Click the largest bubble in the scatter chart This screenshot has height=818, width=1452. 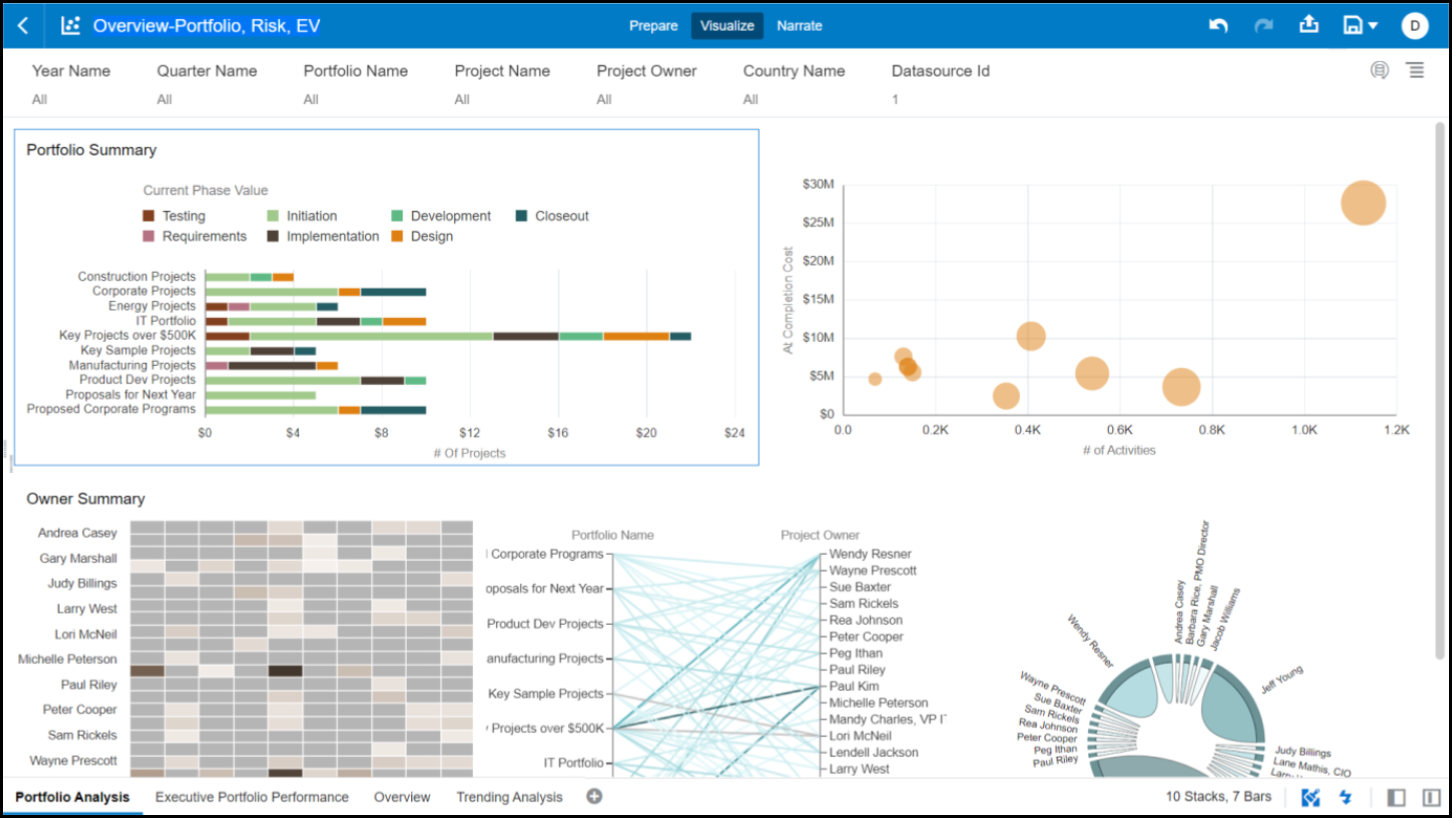[1363, 203]
